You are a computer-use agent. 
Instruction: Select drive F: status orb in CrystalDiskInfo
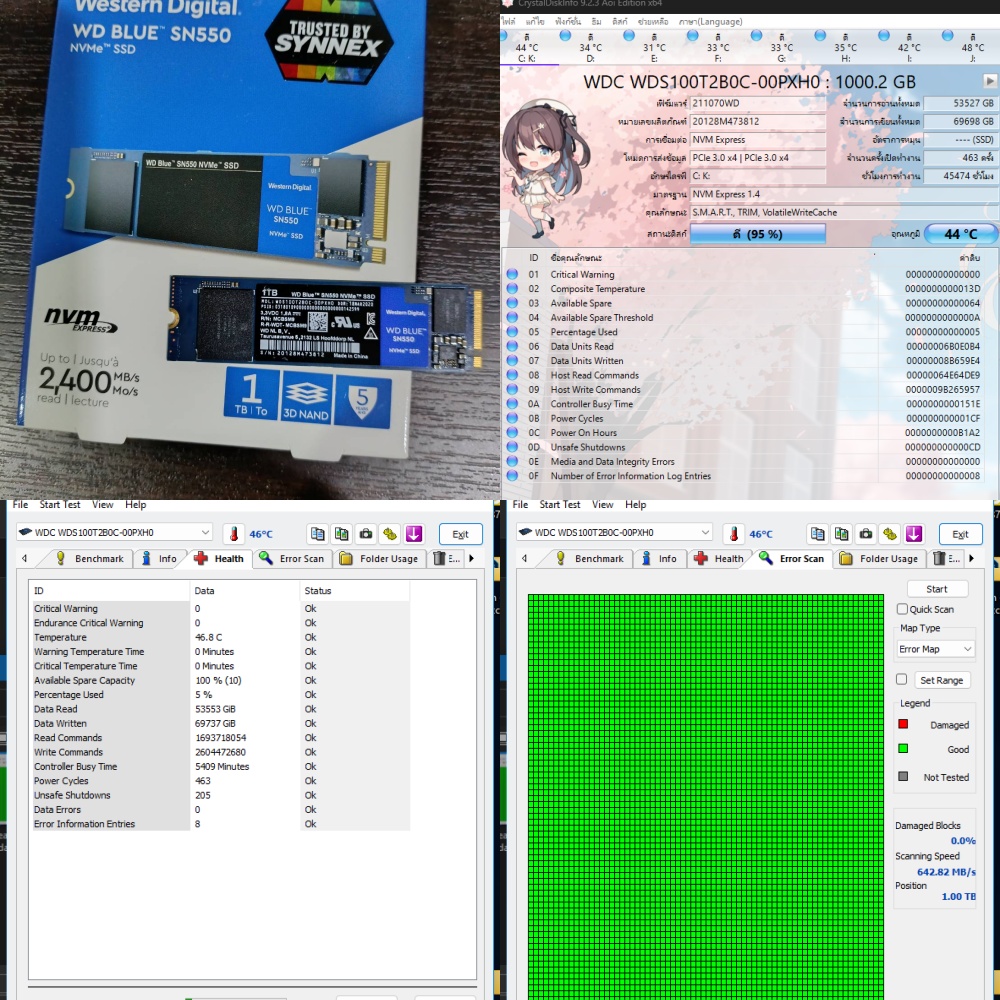[693, 36]
